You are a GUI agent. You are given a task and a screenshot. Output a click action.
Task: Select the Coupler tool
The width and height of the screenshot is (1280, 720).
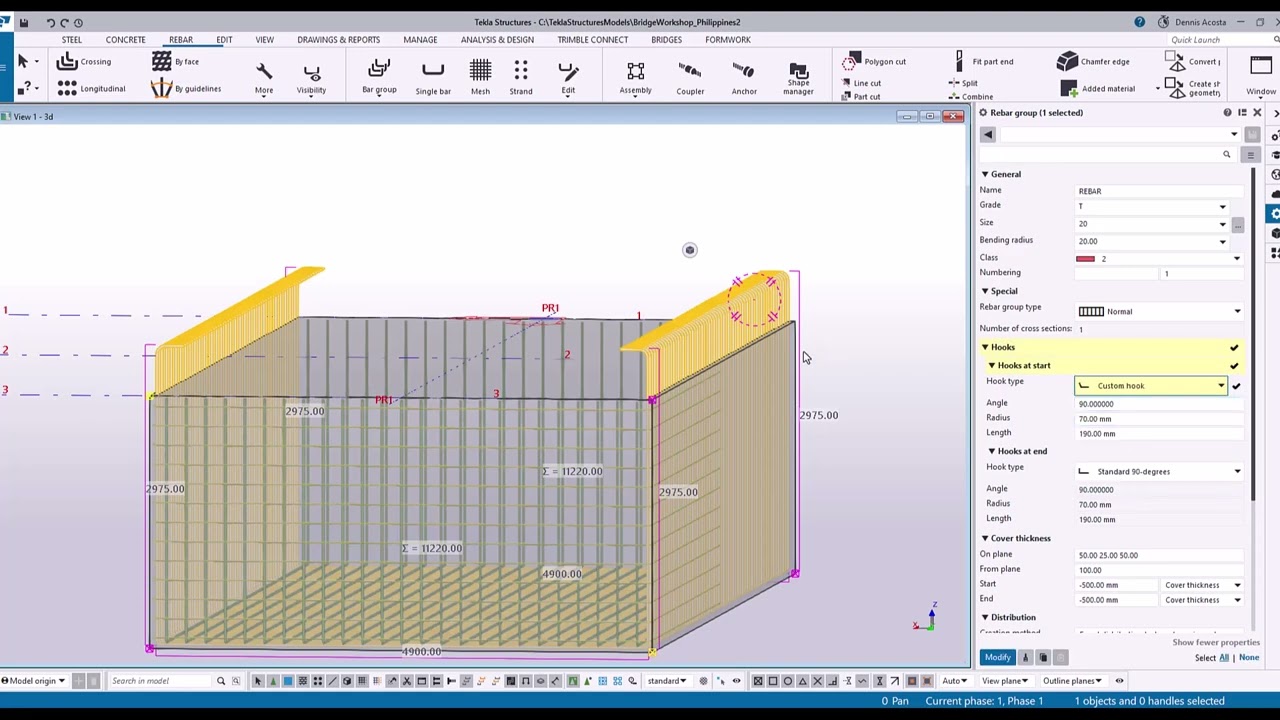point(690,77)
